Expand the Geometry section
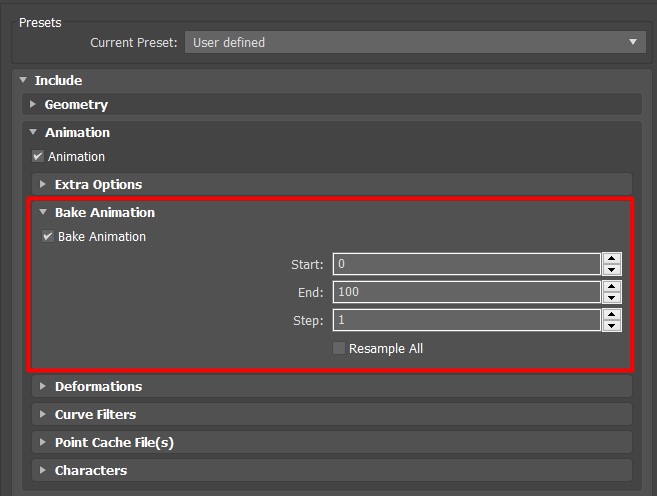 tap(33, 104)
